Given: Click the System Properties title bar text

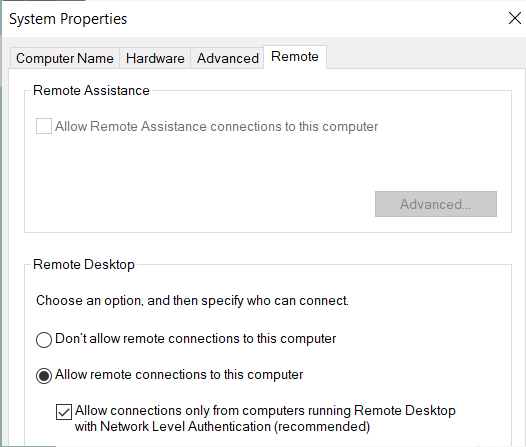Looking at the screenshot, I should tap(68, 19).
